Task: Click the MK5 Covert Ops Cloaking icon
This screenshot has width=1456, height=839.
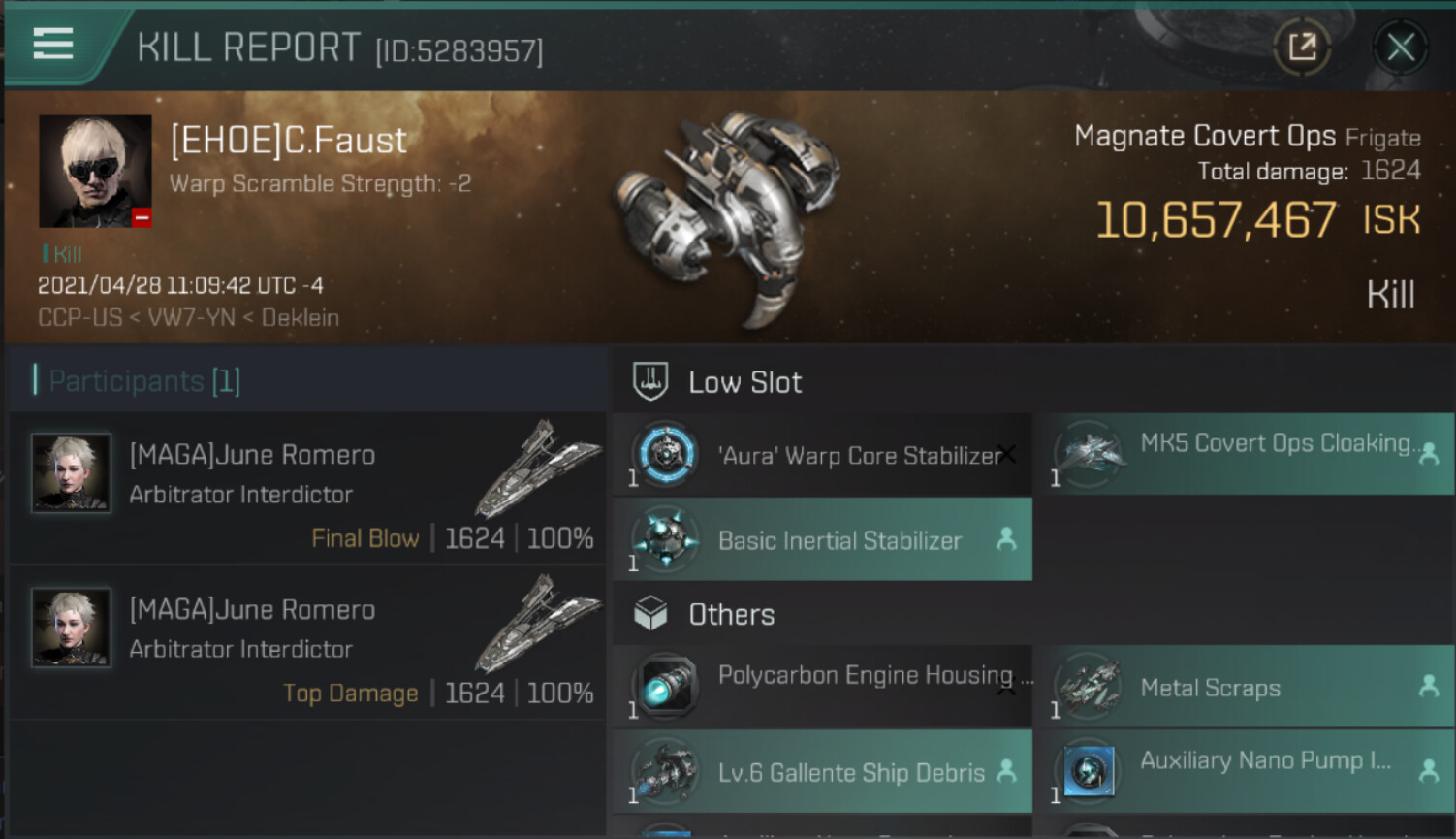Action: point(1090,453)
